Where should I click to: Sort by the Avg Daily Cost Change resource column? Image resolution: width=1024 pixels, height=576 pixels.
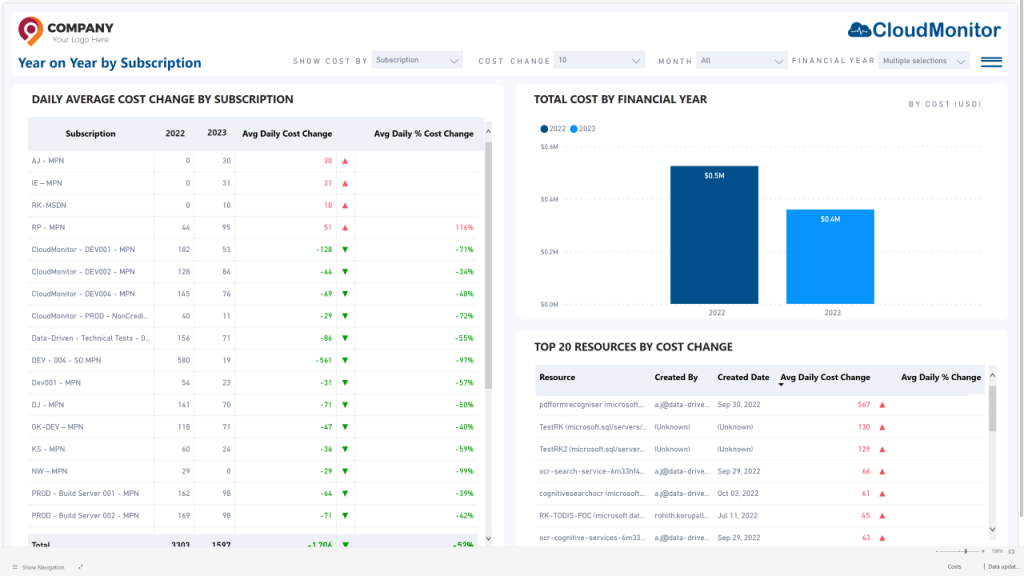825,377
